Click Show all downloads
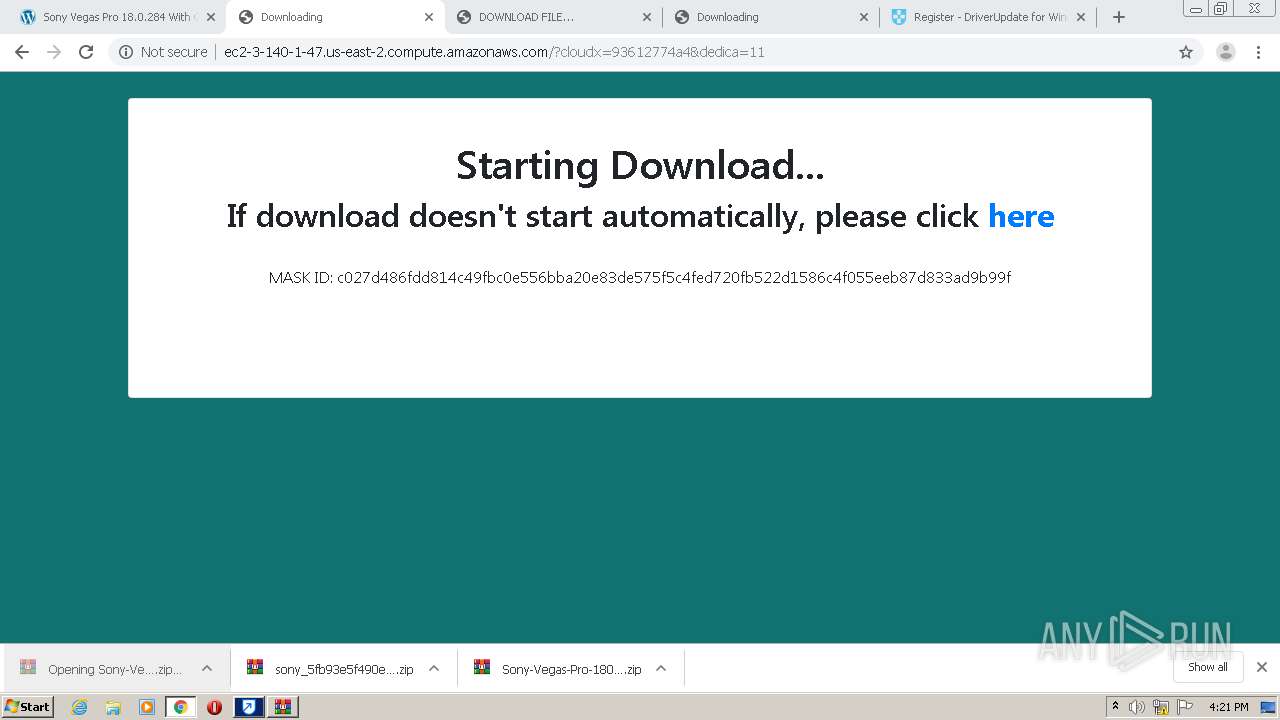The width and height of the screenshot is (1280, 720). (1207, 667)
